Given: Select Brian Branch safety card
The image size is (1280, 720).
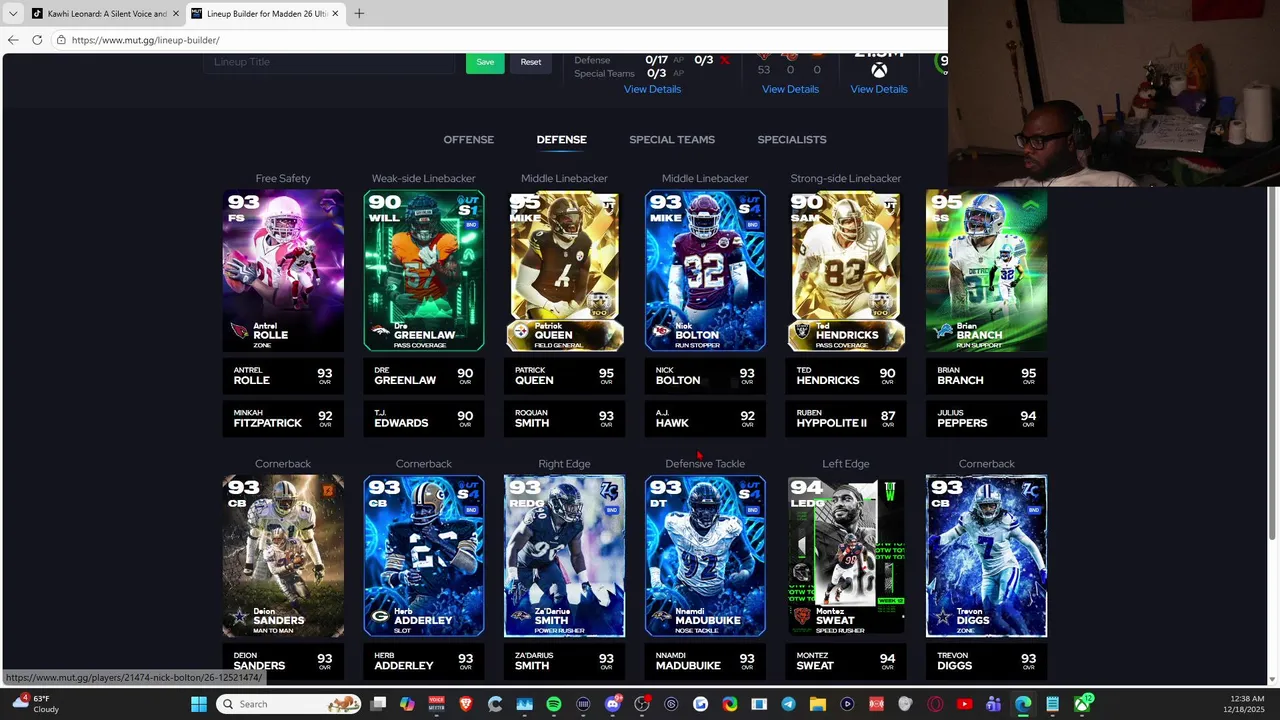Looking at the screenshot, I should pos(987,271).
